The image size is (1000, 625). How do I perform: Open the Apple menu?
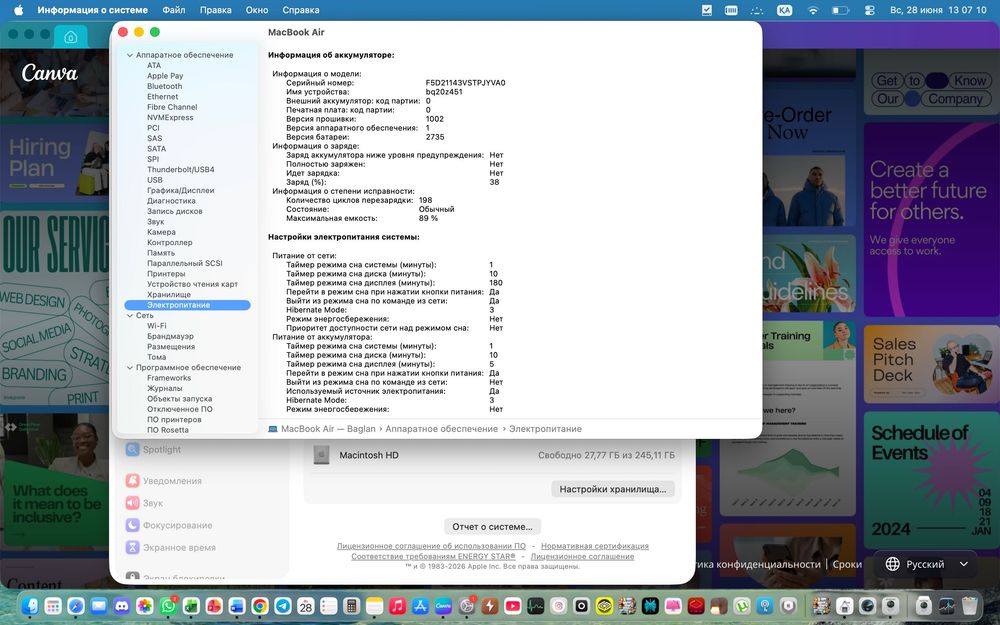pos(18,10)
